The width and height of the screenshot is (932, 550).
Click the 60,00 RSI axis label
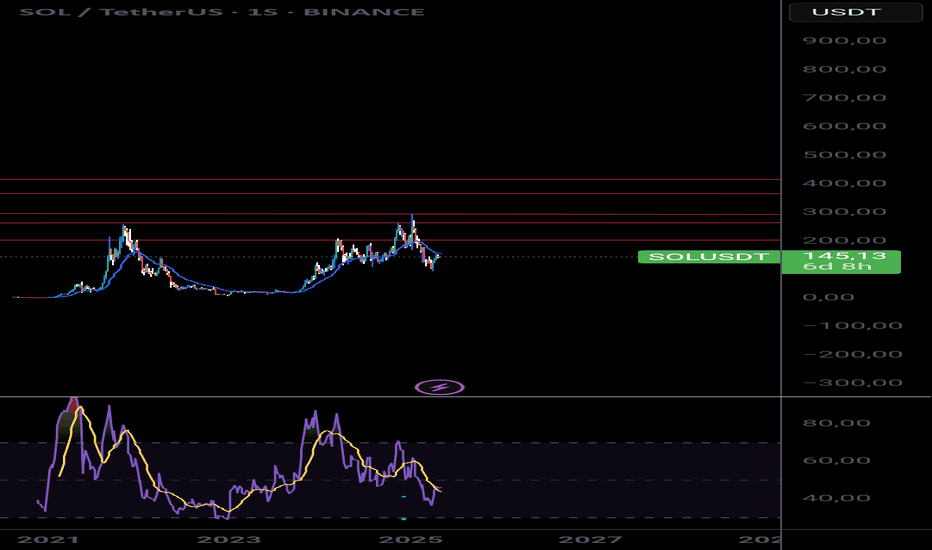point(836,460)
